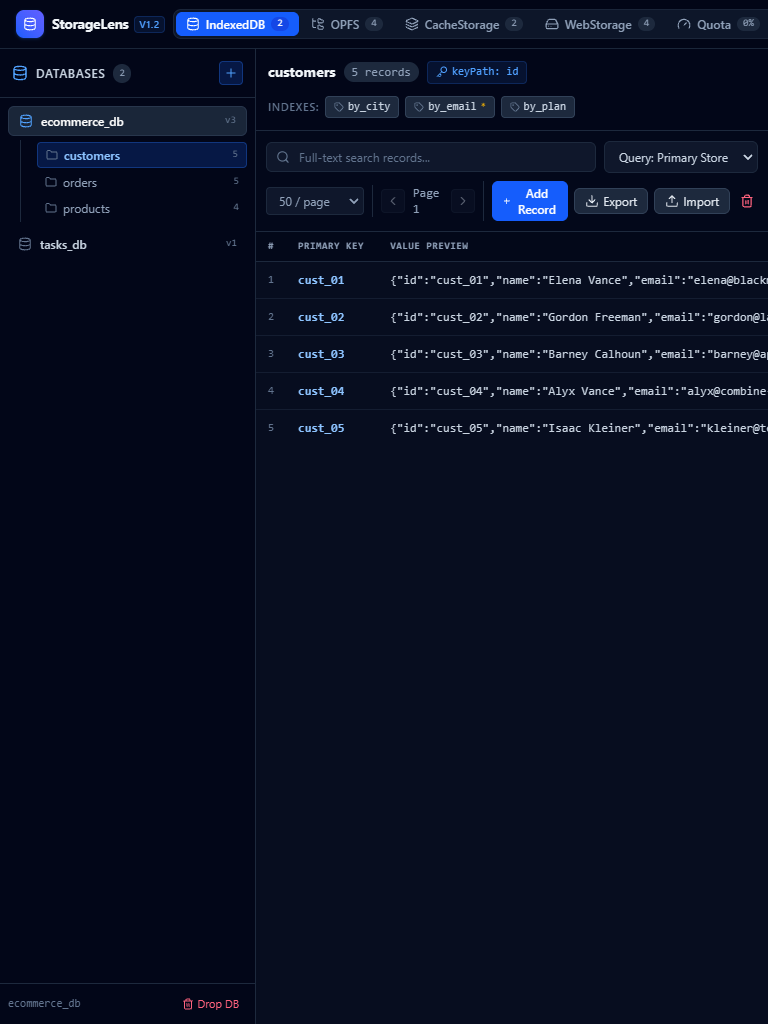Open the products object store
Viewport: 768px width, 1024px height.
(x=142, y=208)
